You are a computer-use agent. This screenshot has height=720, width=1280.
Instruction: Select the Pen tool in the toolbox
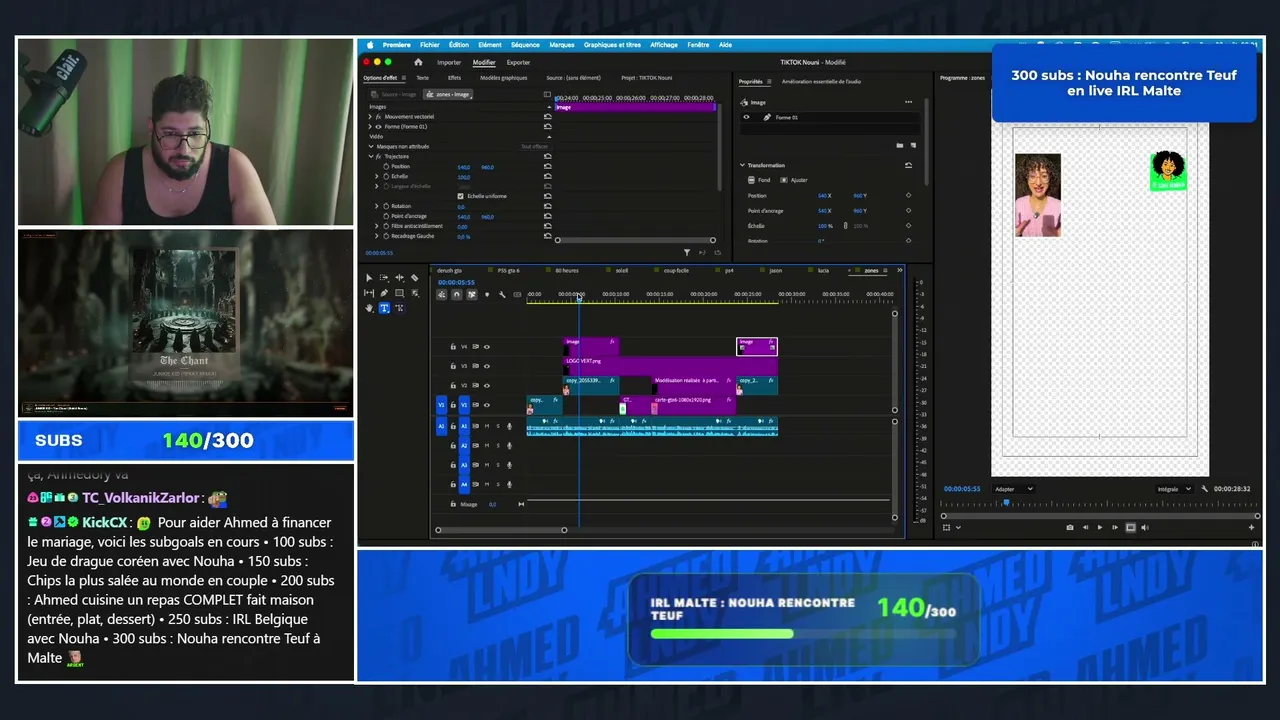pos(384,293)
